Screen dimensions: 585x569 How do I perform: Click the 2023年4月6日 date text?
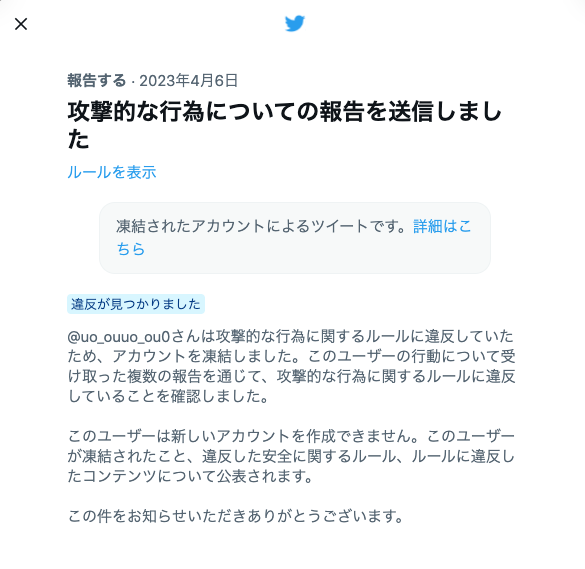[188, 81]
